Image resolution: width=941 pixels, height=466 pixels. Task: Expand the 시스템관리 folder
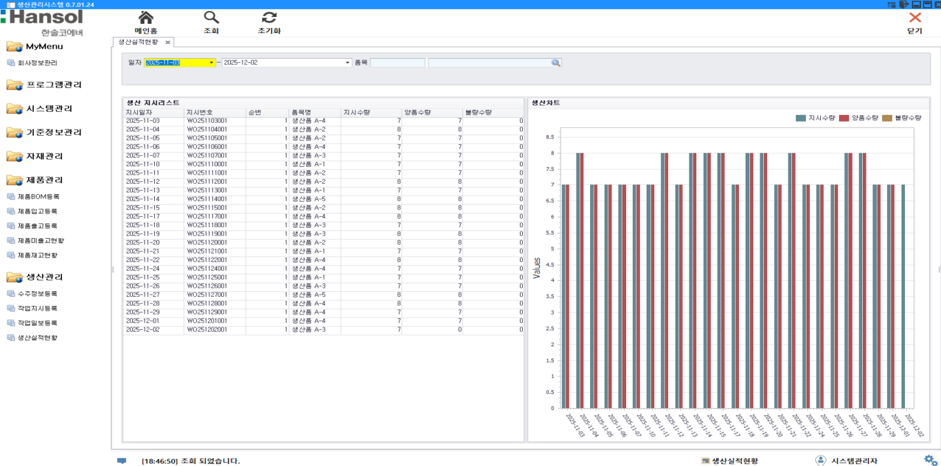click(x=15, y=109)
